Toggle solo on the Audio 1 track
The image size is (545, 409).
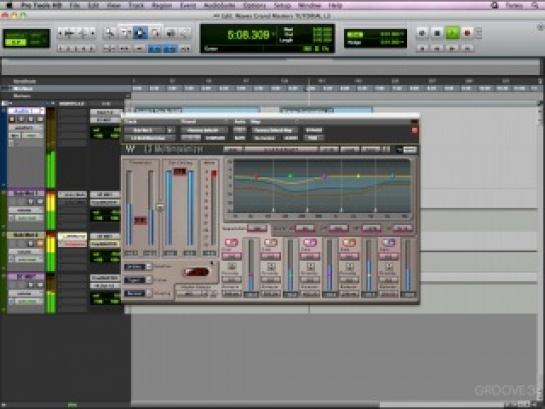31,119
